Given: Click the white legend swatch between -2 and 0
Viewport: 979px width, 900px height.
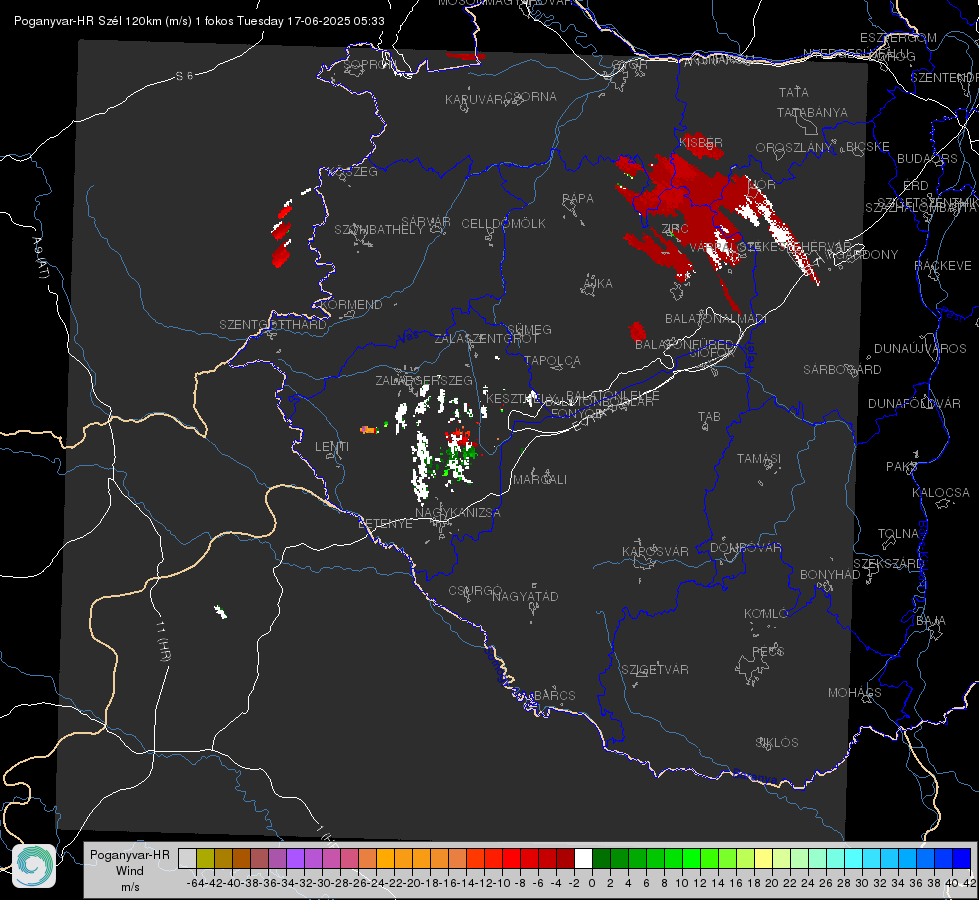Looking at the screenshot, I should 583,859.
